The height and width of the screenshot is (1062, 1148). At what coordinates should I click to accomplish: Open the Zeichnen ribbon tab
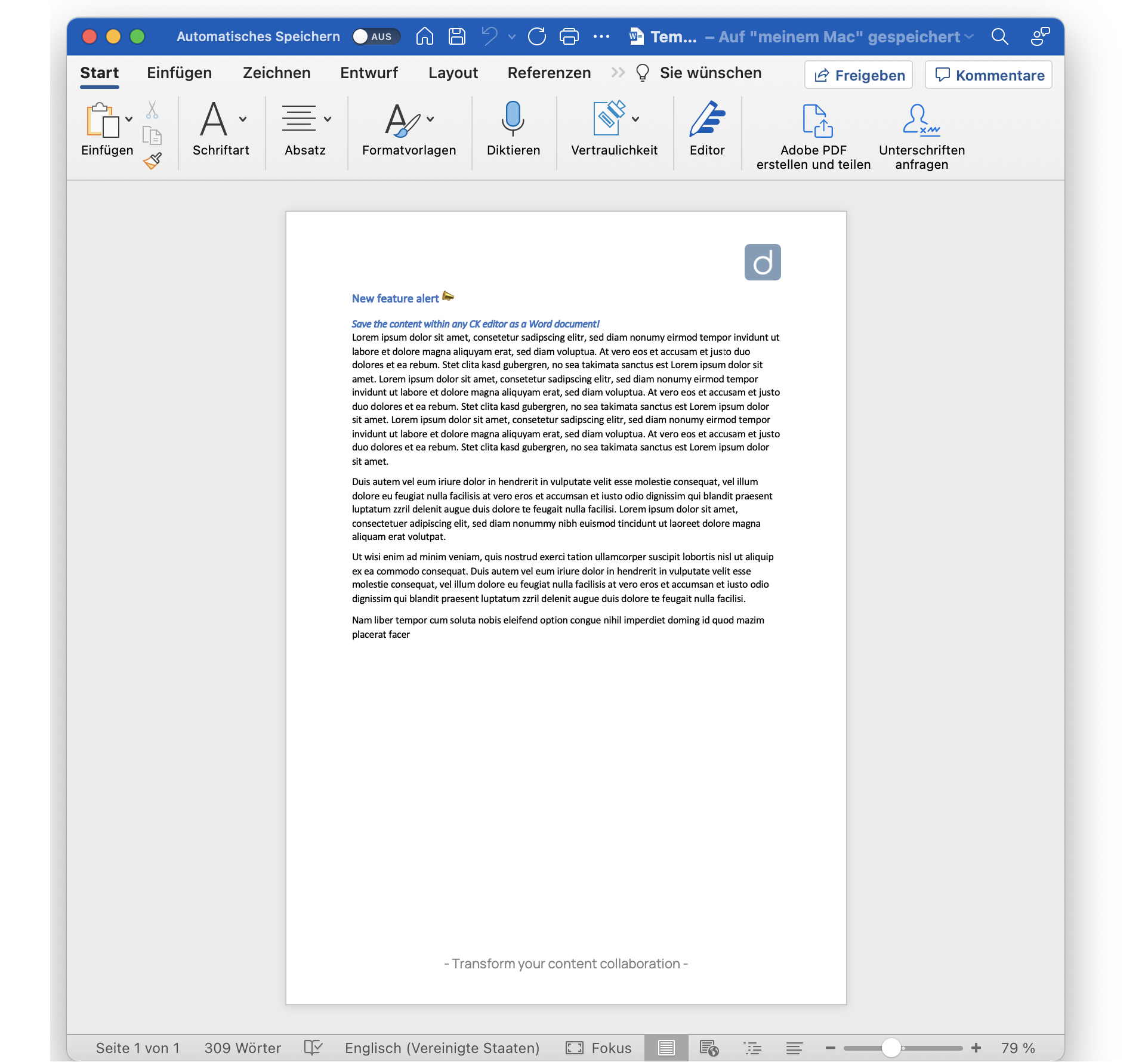tap(276, 73)
